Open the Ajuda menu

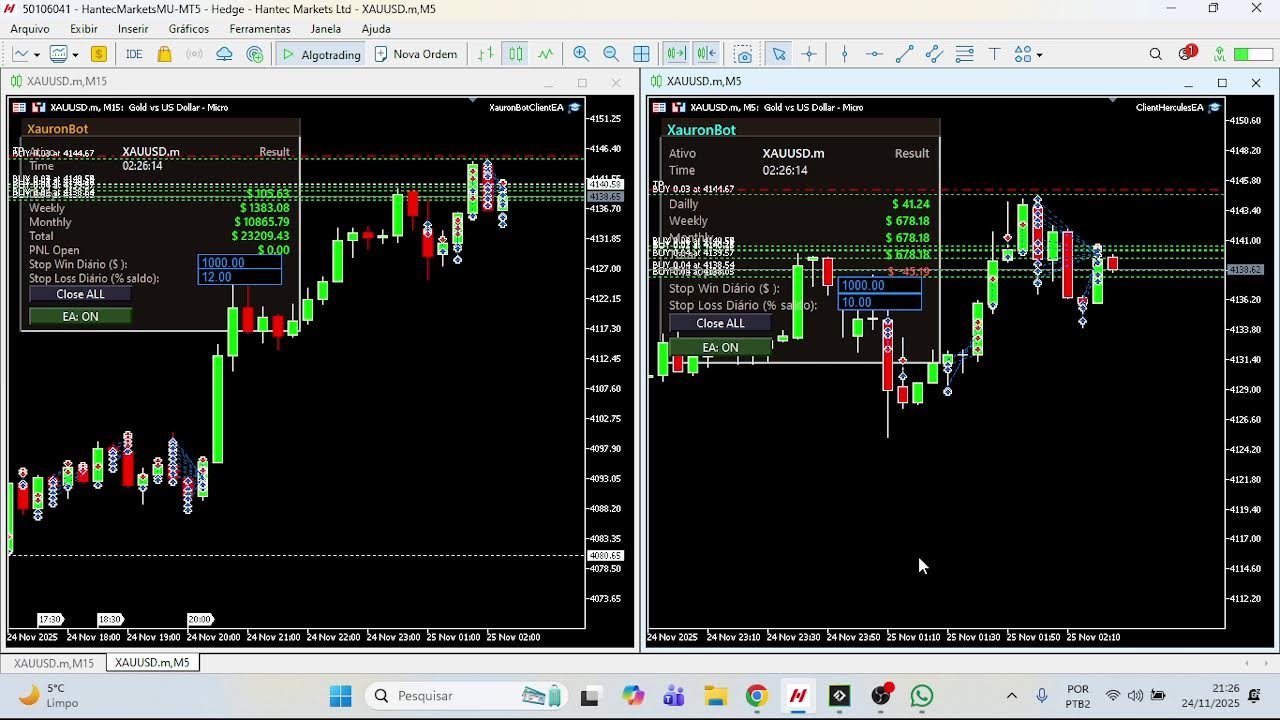click(376, 29)
